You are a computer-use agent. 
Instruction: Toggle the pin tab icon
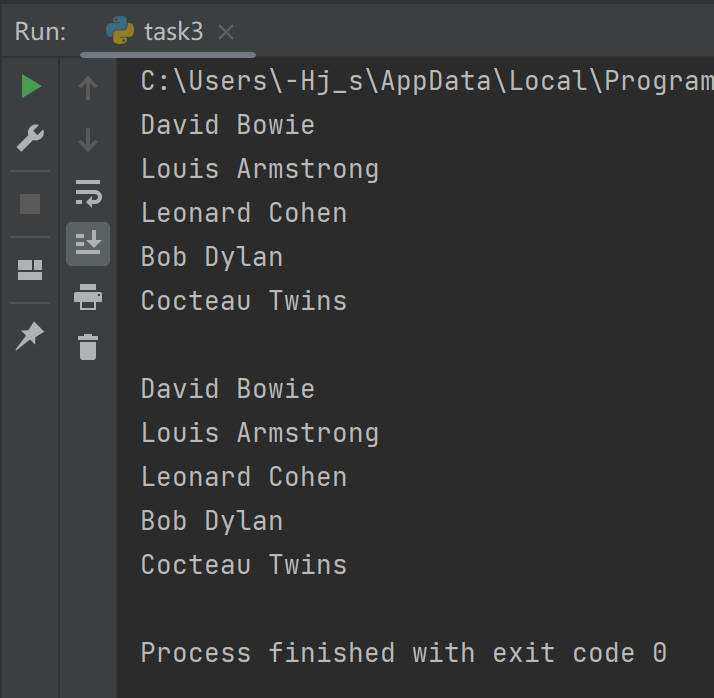point(31,336)
